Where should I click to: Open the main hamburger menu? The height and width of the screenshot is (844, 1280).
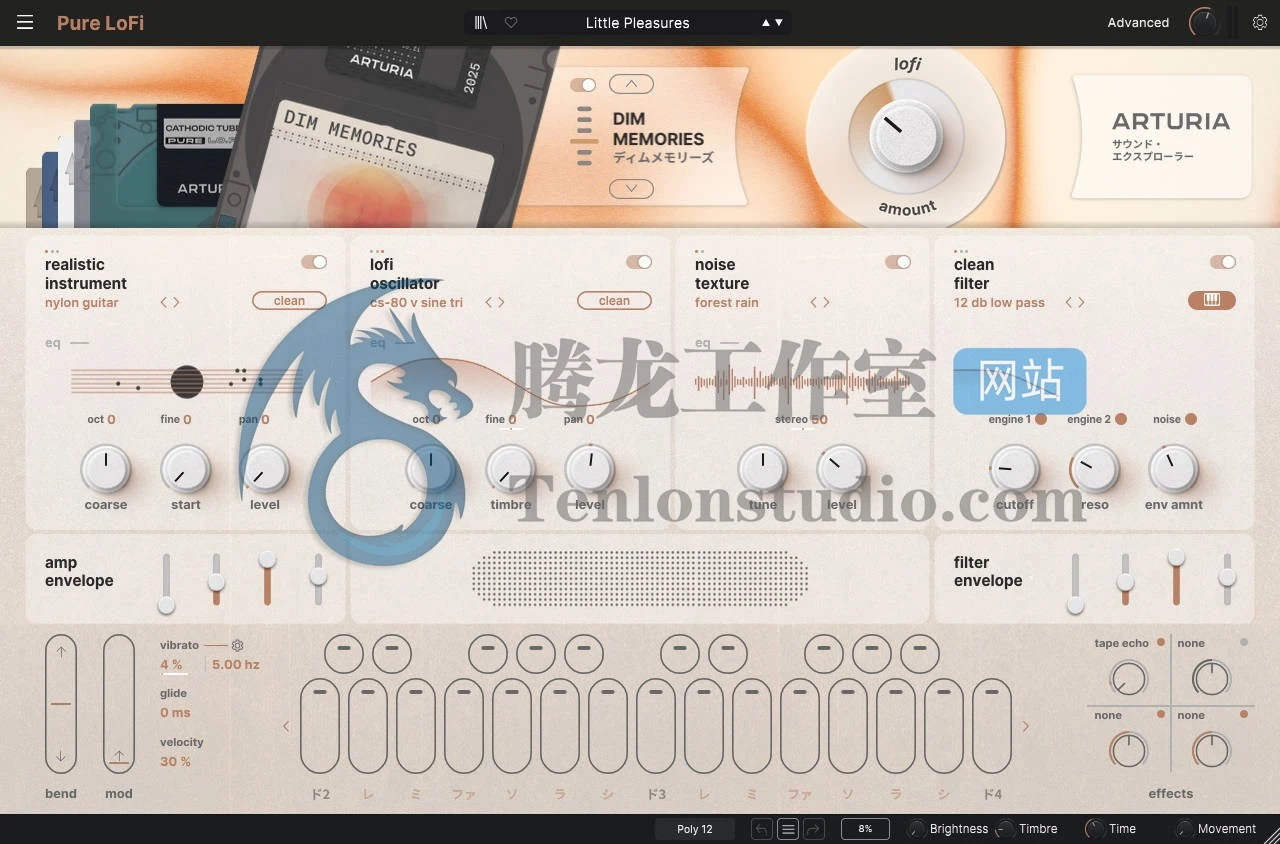click(25, 22)
